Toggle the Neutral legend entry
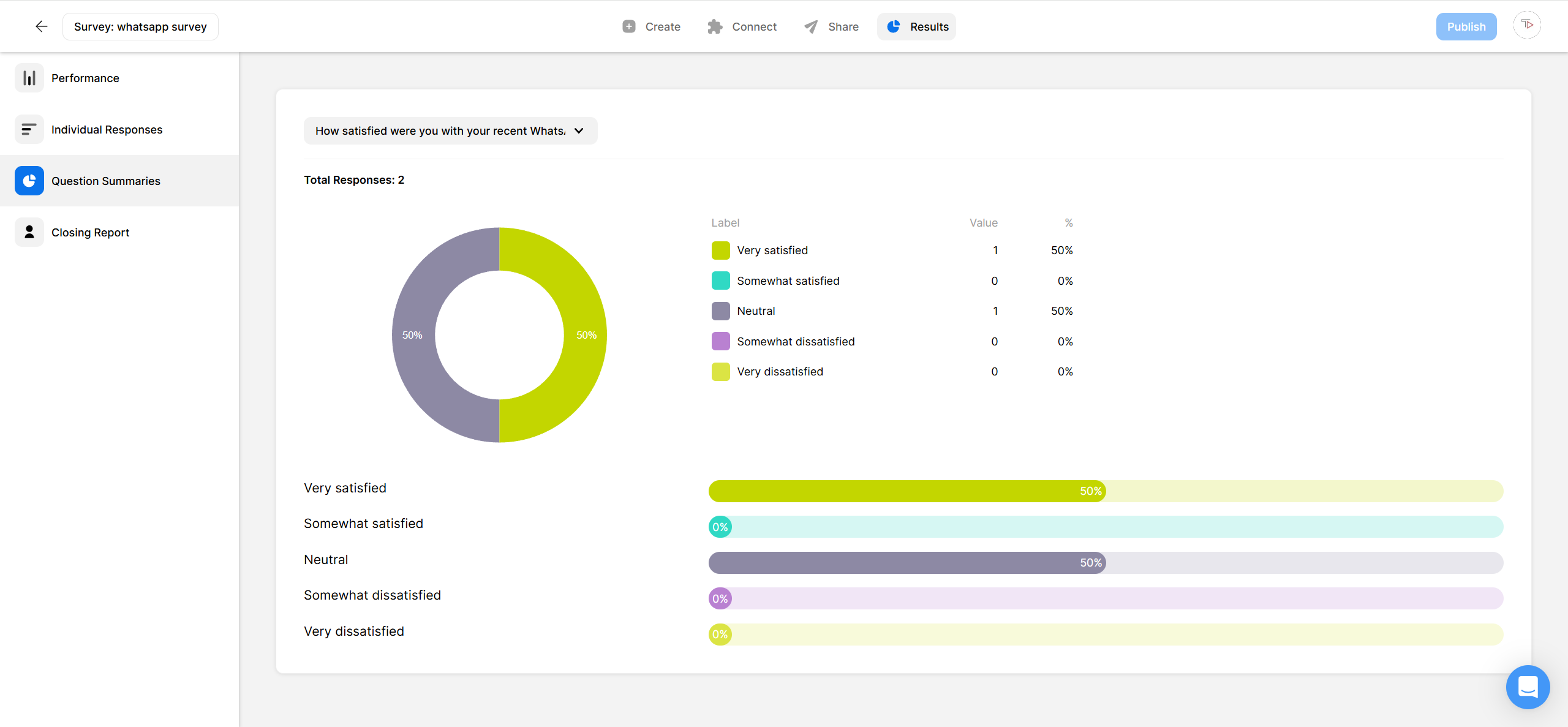 (756, 311)
